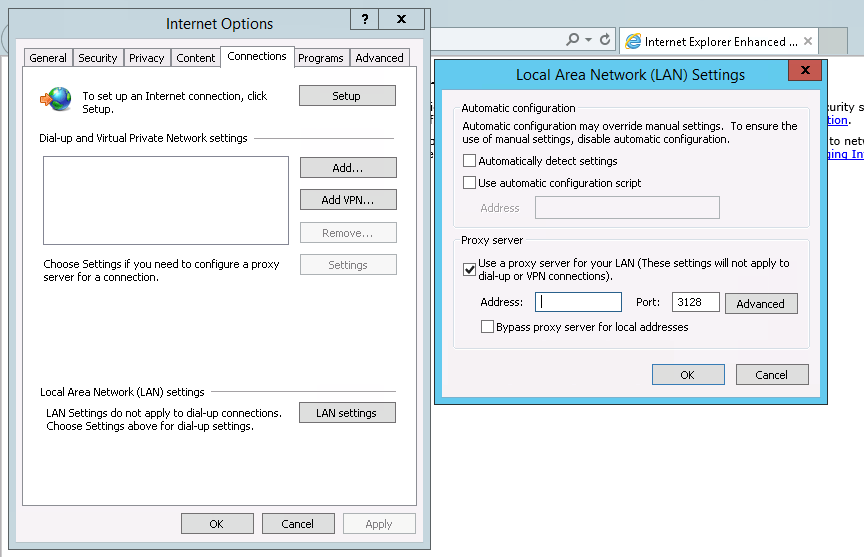Image resolution: width=864 pixels, height=557 pixels.
Task: Open the Advanced tab in Internet Options
Action: tap(380, 58)
